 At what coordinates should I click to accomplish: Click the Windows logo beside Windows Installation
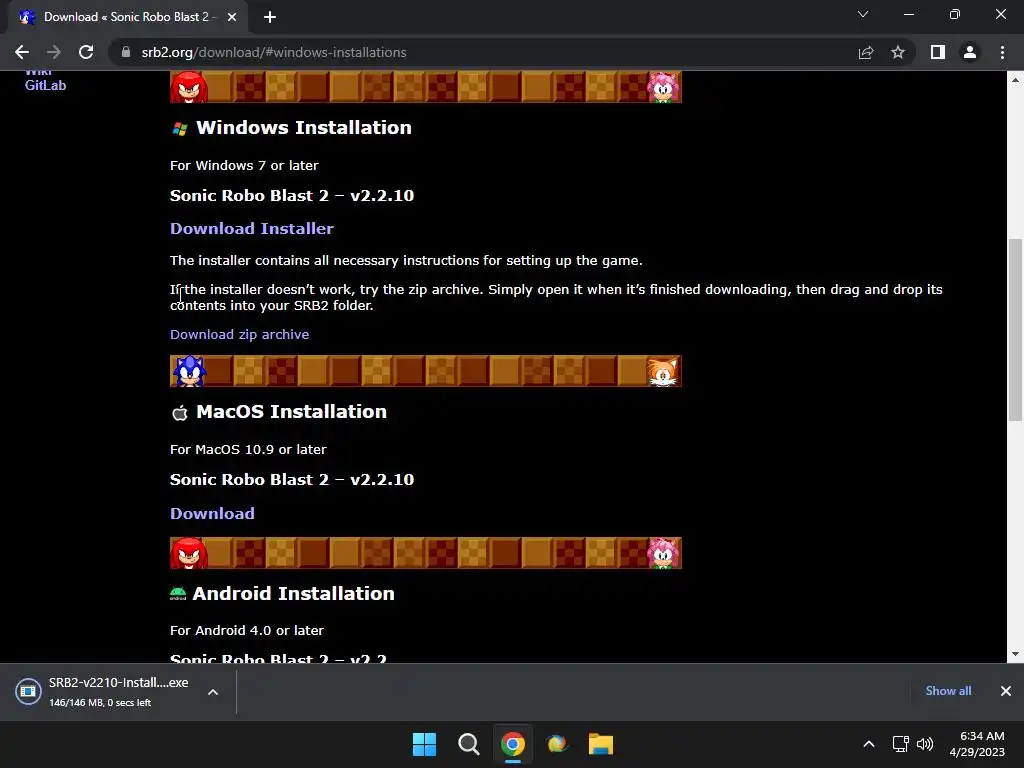click(x=180, y=129)
